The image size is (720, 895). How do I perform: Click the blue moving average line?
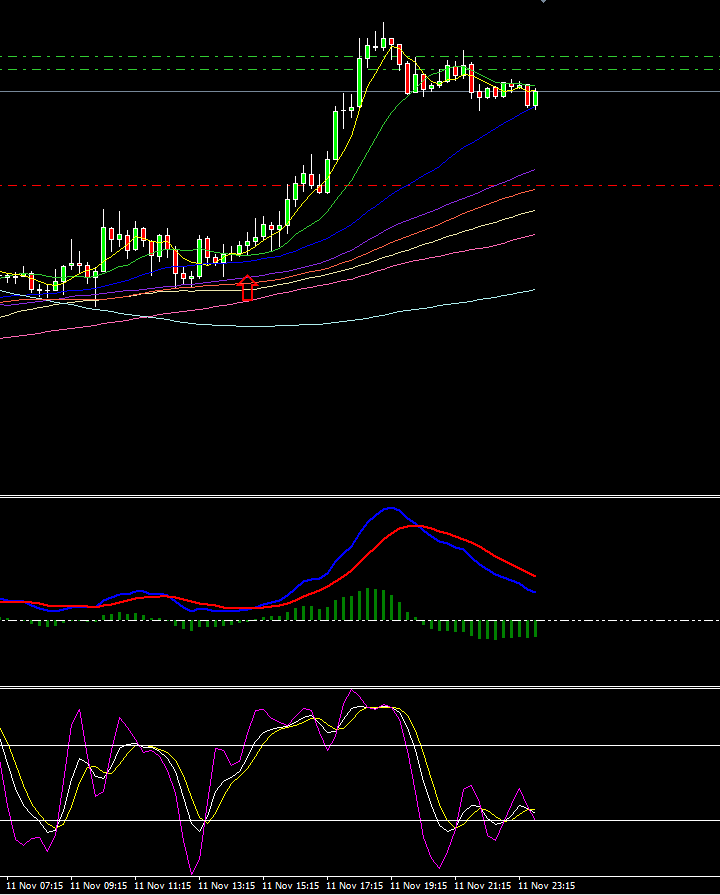450,163
